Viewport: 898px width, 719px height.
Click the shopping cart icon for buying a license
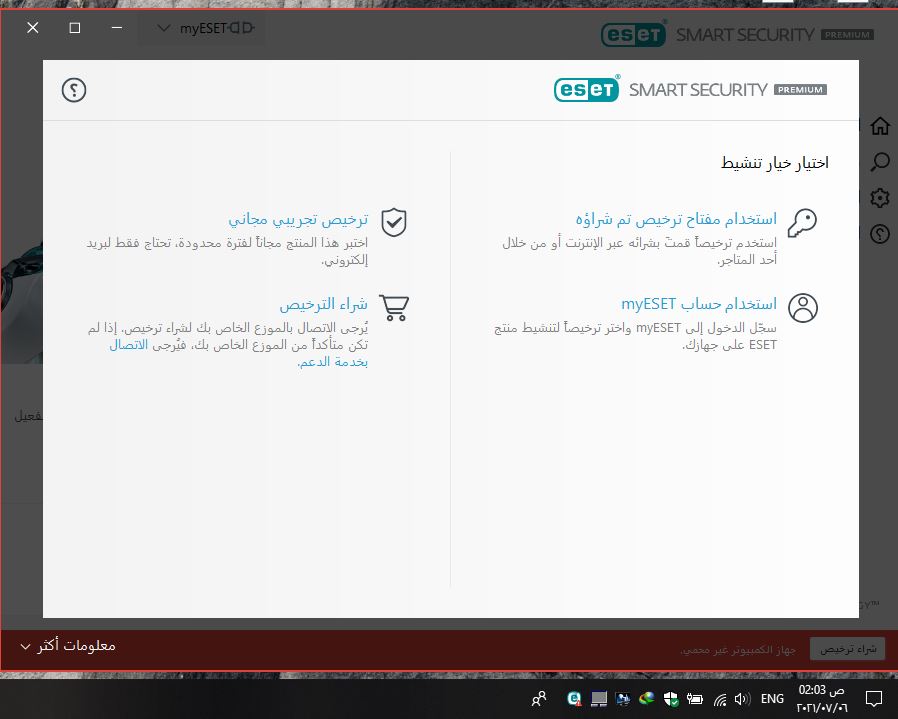tap(395, 308)
